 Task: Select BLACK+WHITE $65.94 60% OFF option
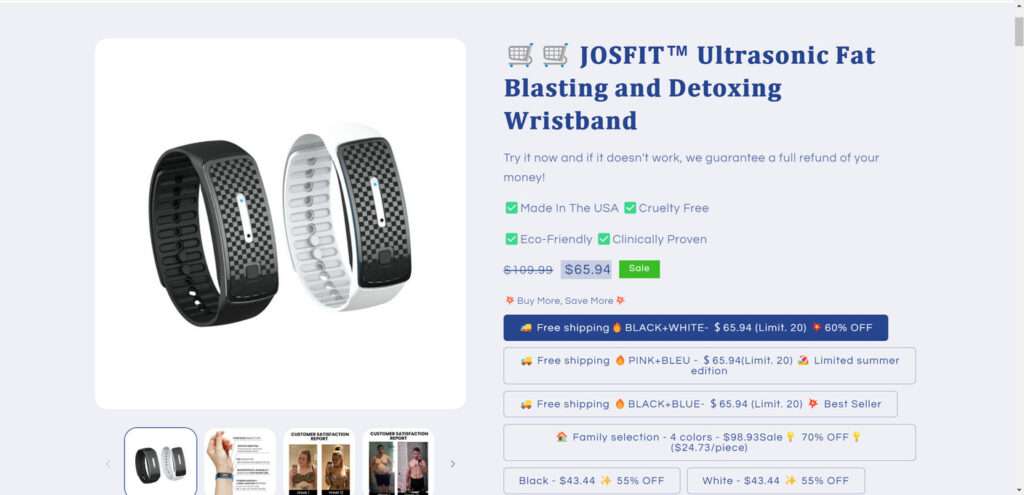tap(696, 328)
